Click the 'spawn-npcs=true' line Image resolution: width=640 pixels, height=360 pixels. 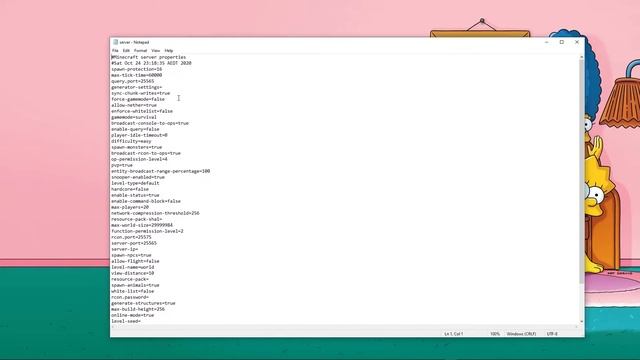click(131, 255)
